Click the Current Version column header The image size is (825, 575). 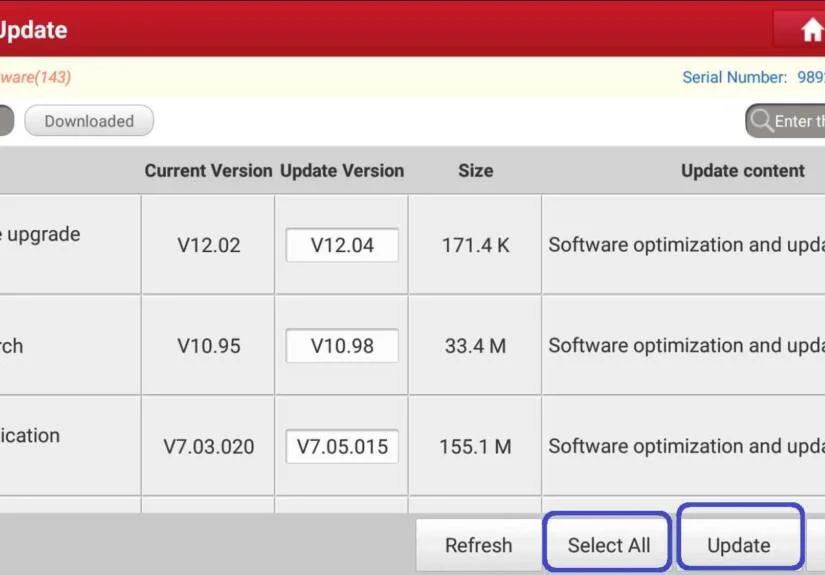pos(208,171)
